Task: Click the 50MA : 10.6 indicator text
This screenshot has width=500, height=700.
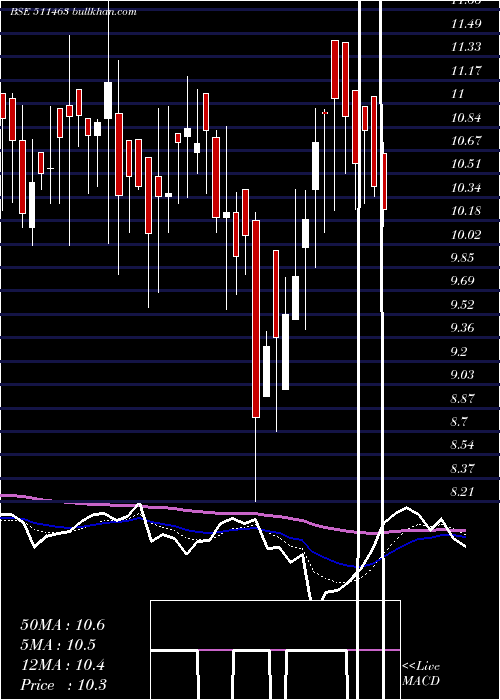Action: click(x=62, y=625)
